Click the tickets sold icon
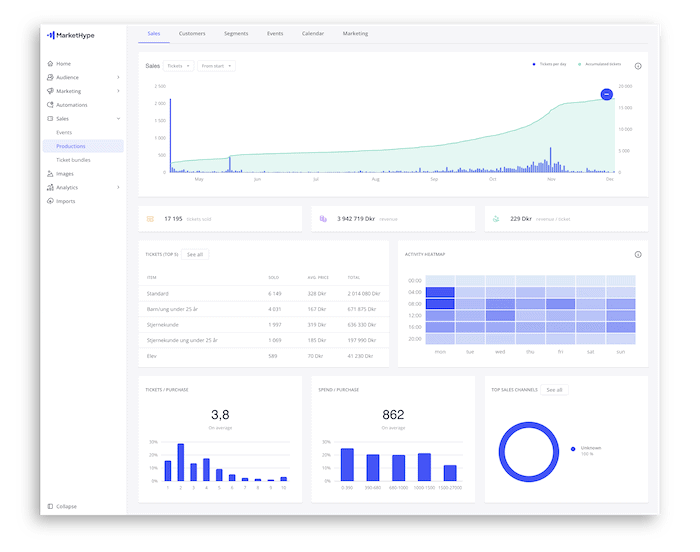Image resolution: width=700 pixels, height=552 pixels. 150,218
